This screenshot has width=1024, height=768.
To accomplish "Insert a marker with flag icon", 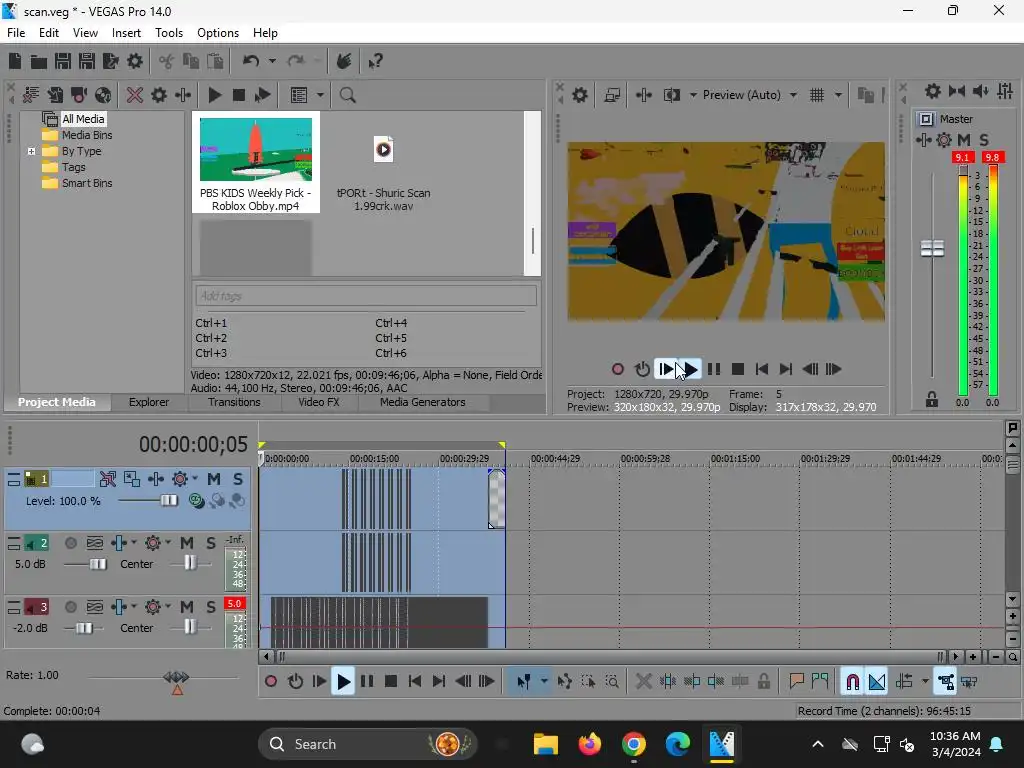I will tap(796, 682).
